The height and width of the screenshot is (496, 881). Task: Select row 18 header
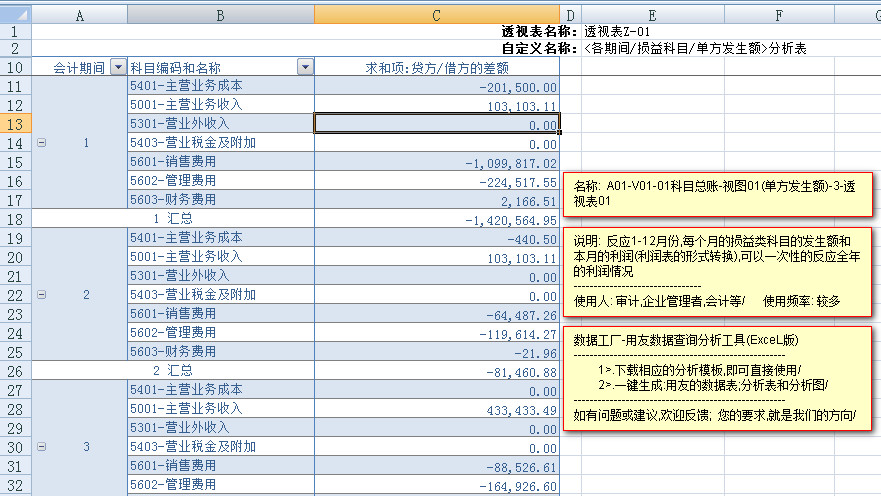click(15, 219)
